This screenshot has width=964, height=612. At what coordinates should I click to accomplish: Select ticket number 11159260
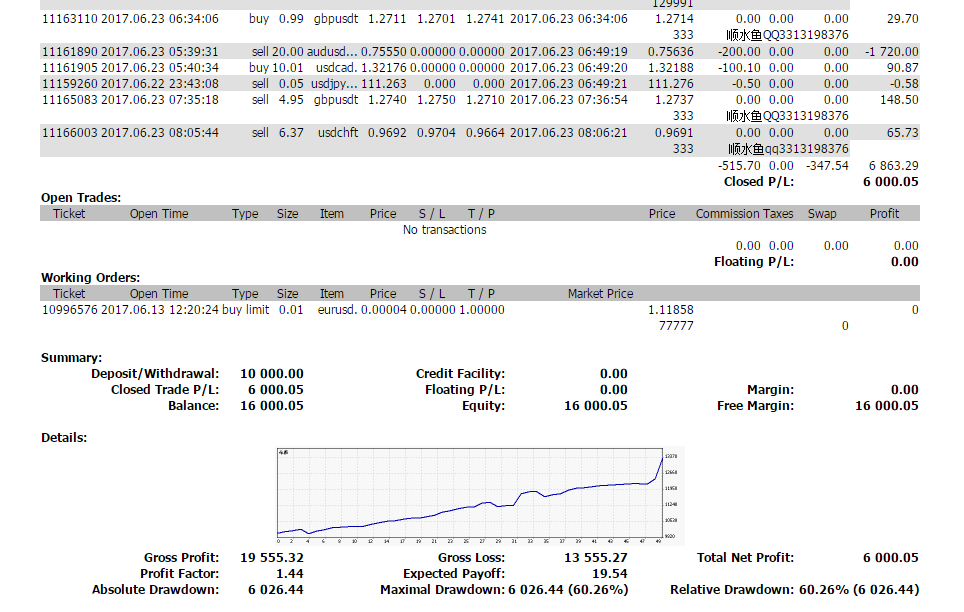pos(69,84)
